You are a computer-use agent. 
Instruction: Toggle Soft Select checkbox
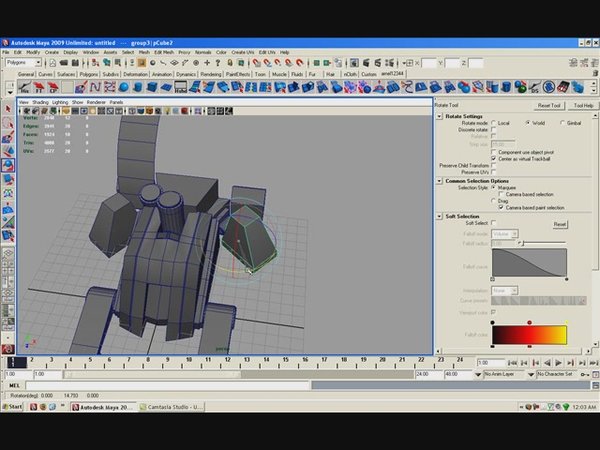pos(492,223)
